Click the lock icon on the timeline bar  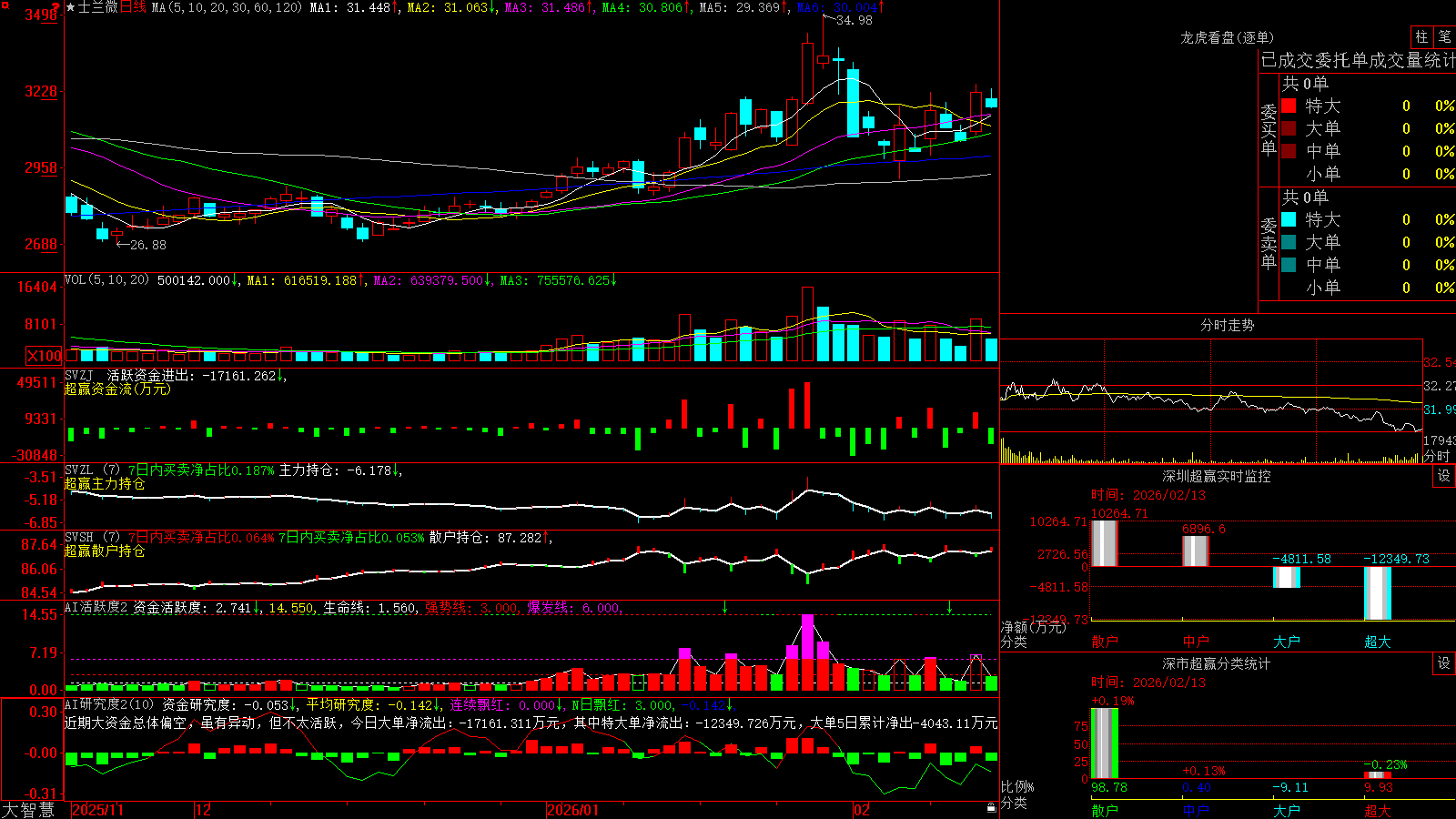point(991,808)
